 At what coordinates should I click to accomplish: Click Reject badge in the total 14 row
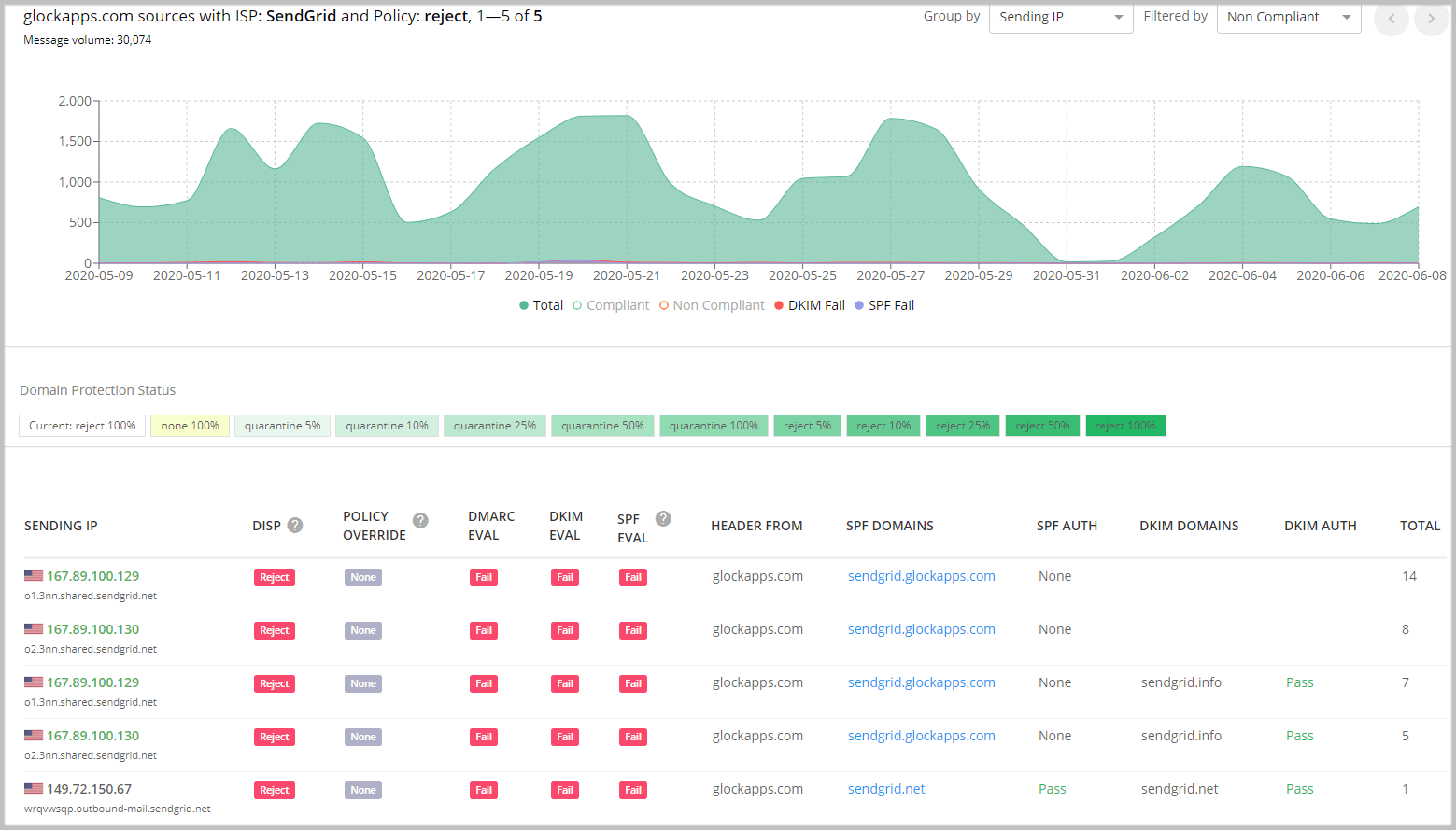tap(274, 577)
